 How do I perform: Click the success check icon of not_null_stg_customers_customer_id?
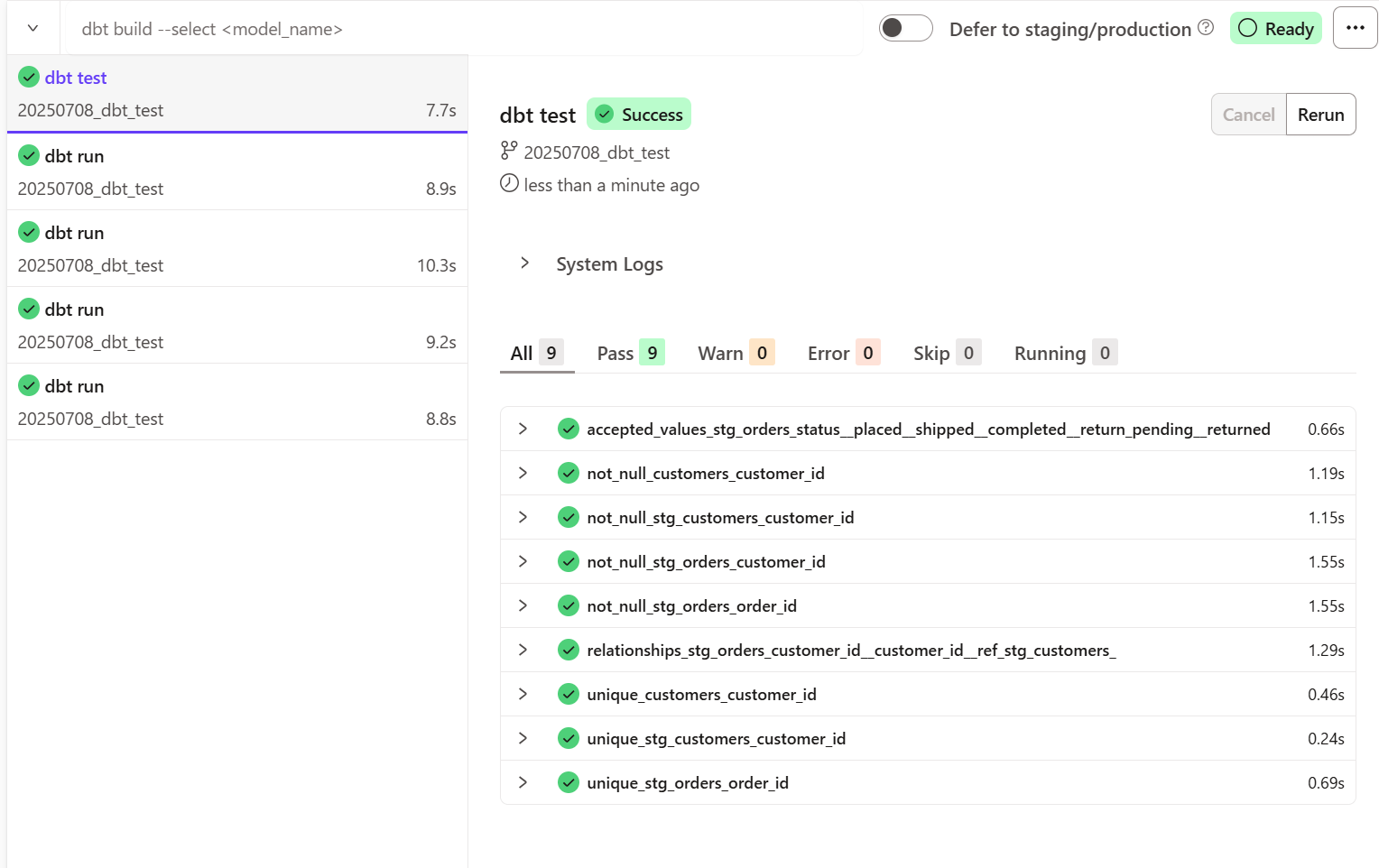569,517
